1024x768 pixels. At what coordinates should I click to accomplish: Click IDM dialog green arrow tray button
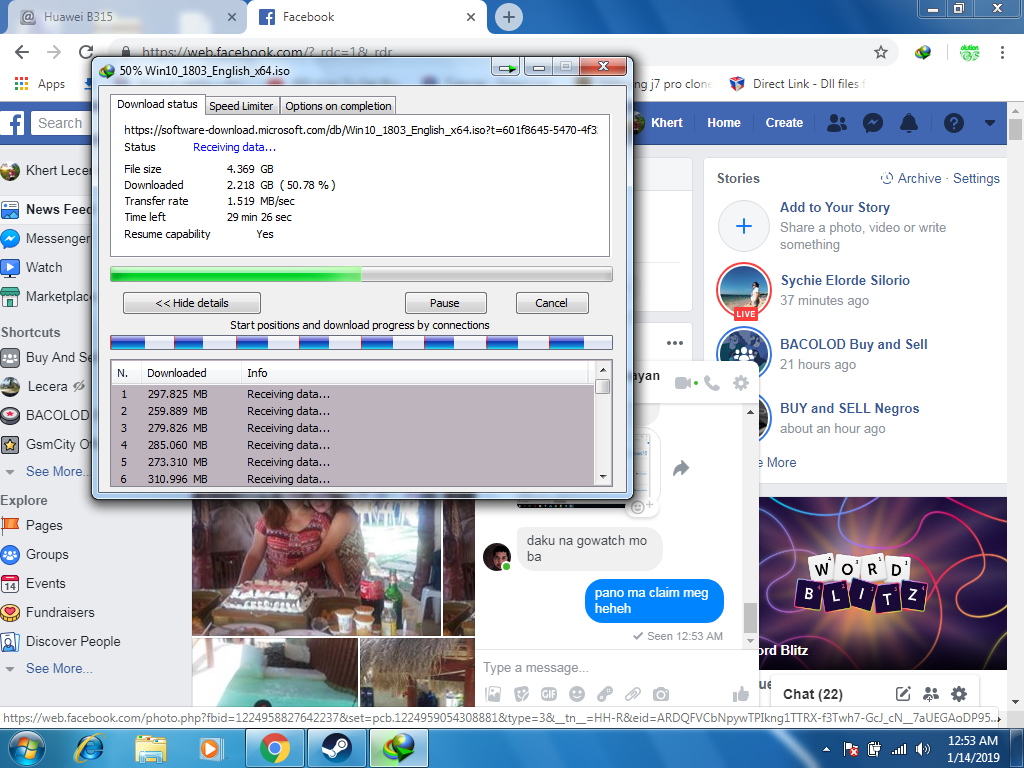click(506, 67)
